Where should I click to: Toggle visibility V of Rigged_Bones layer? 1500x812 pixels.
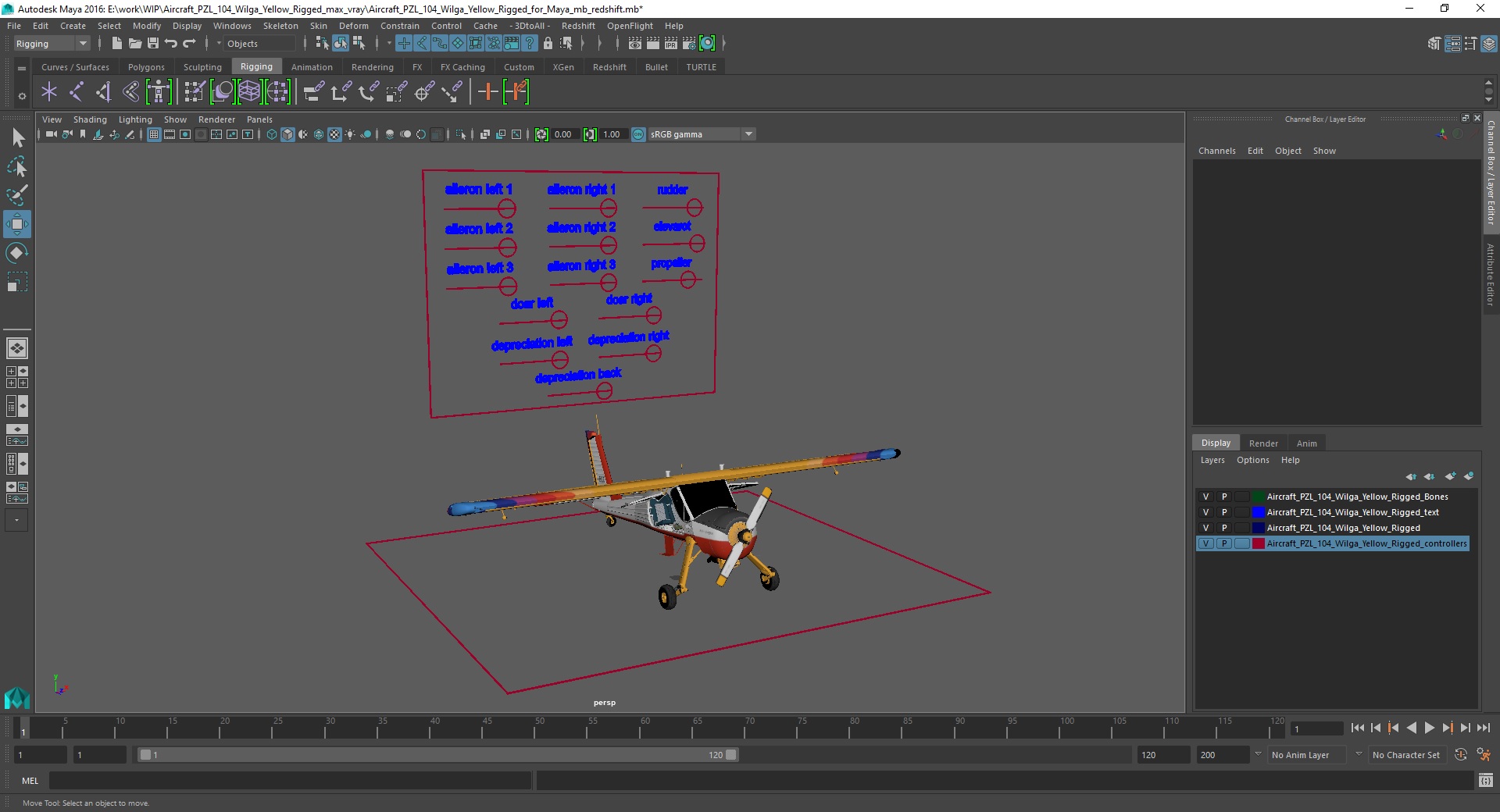click(x=1205, y=497)
